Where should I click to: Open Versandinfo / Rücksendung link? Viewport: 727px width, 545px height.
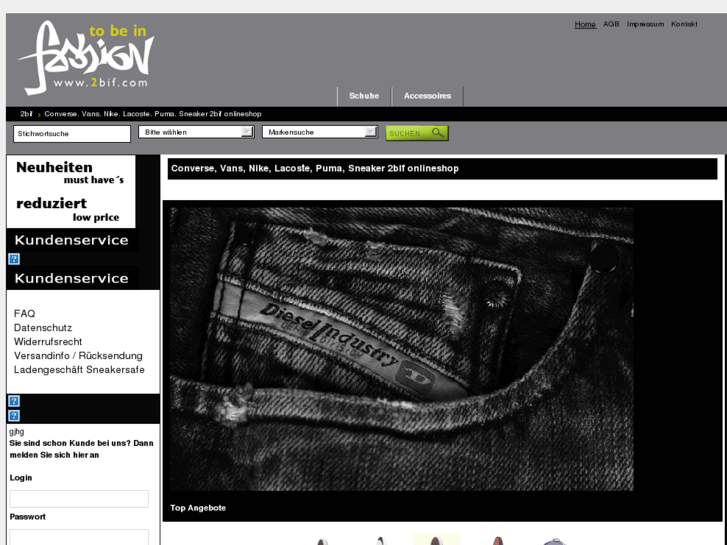78,355
